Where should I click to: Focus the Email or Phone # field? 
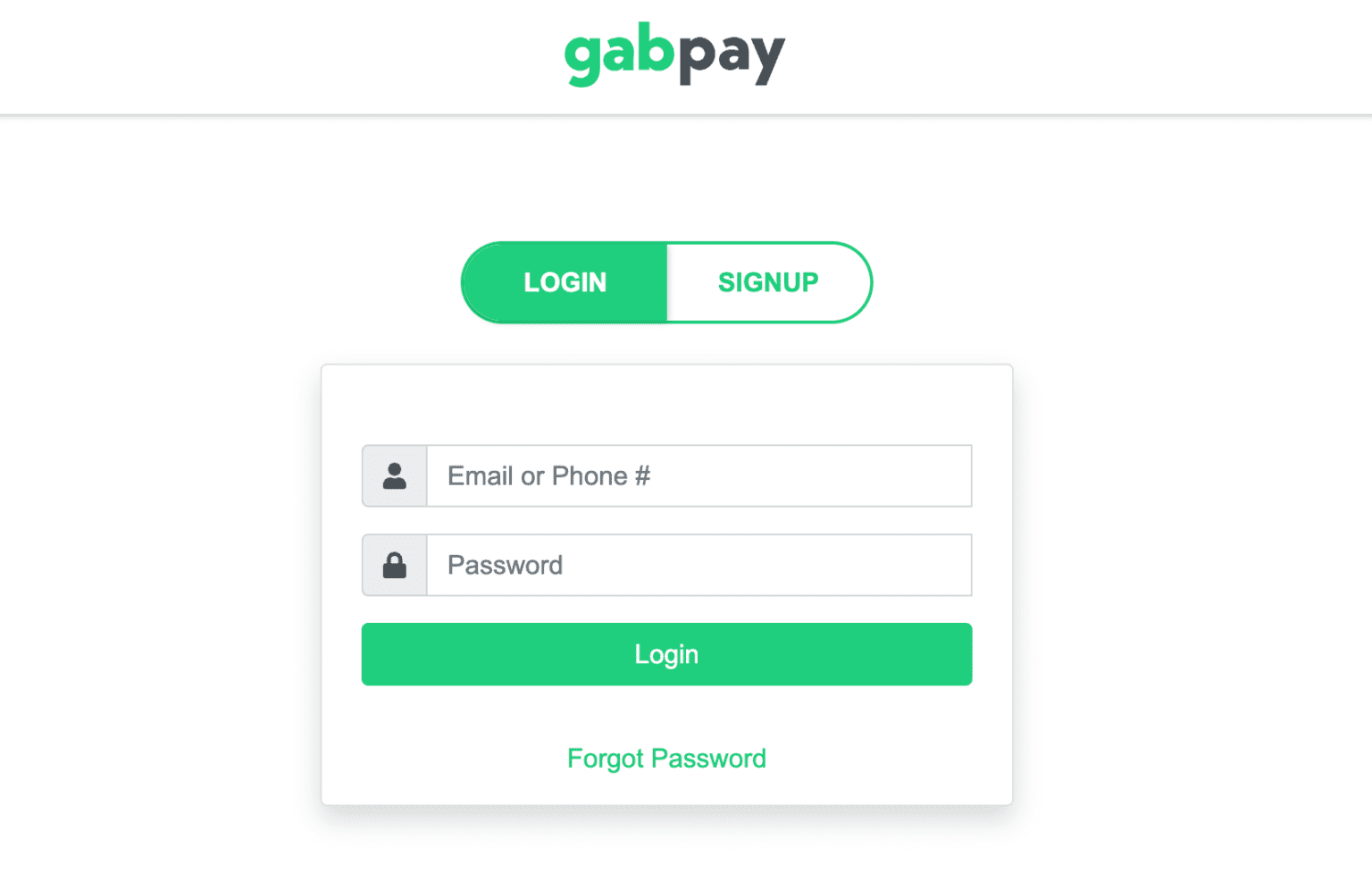coord(699,475)
